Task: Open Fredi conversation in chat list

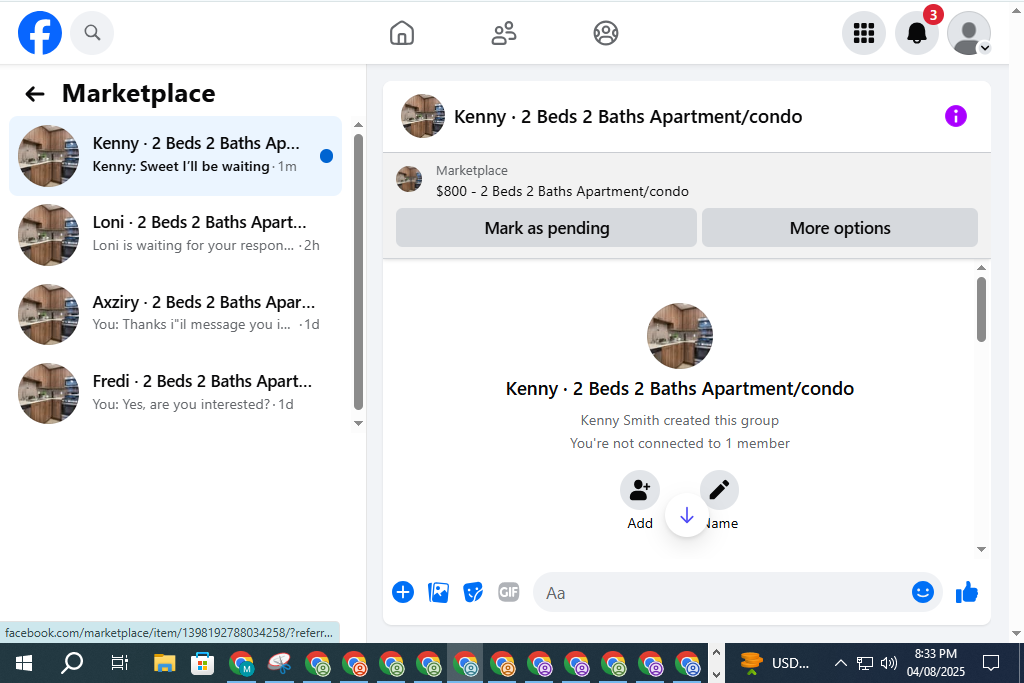Action: [x=175, y=394]
